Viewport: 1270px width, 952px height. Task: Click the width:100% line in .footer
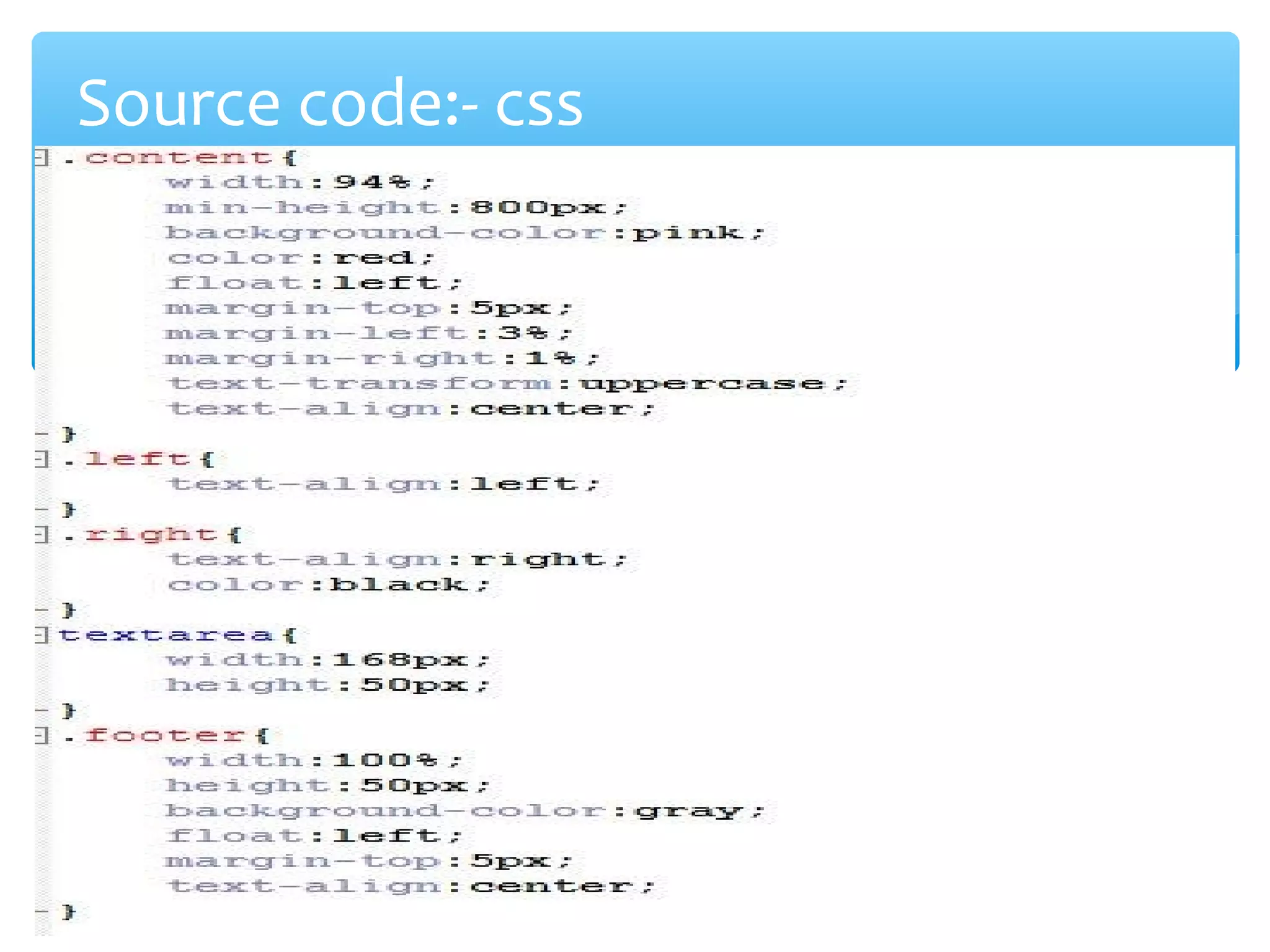(313, 760)
